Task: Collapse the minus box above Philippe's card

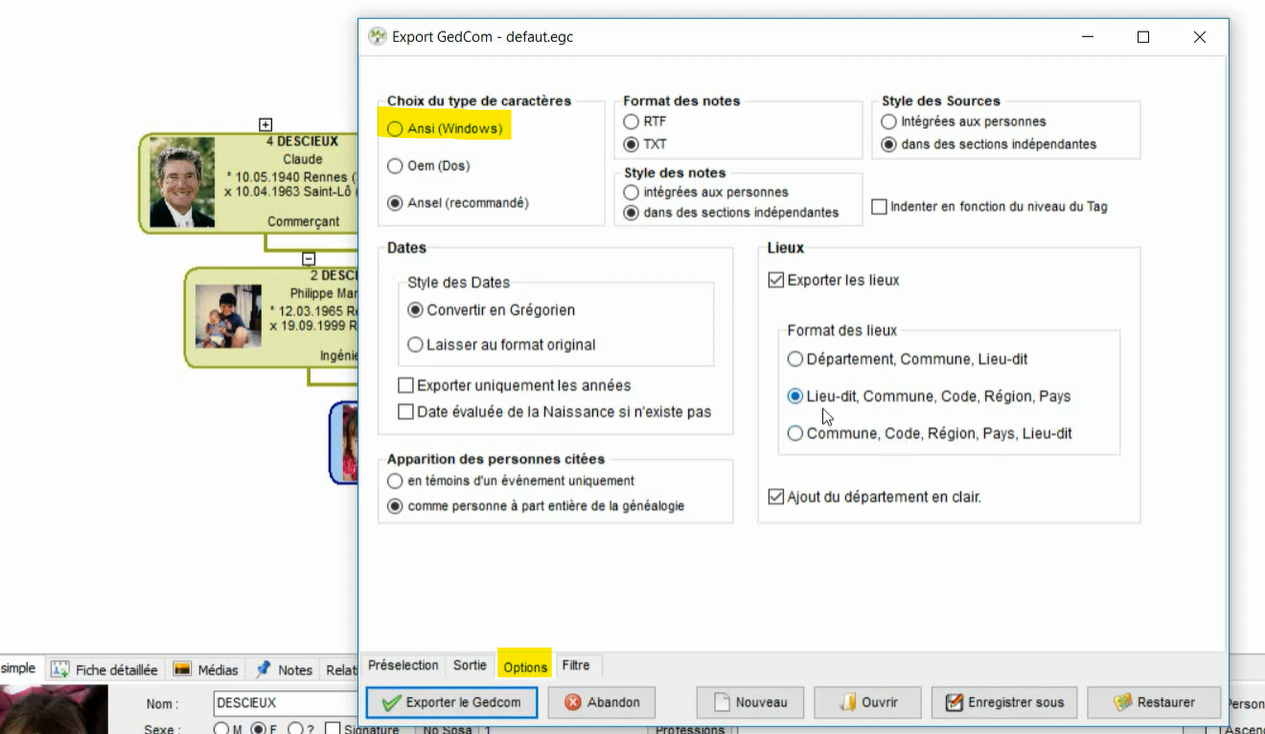Action: pyautogui.click(x=309, y=259)
